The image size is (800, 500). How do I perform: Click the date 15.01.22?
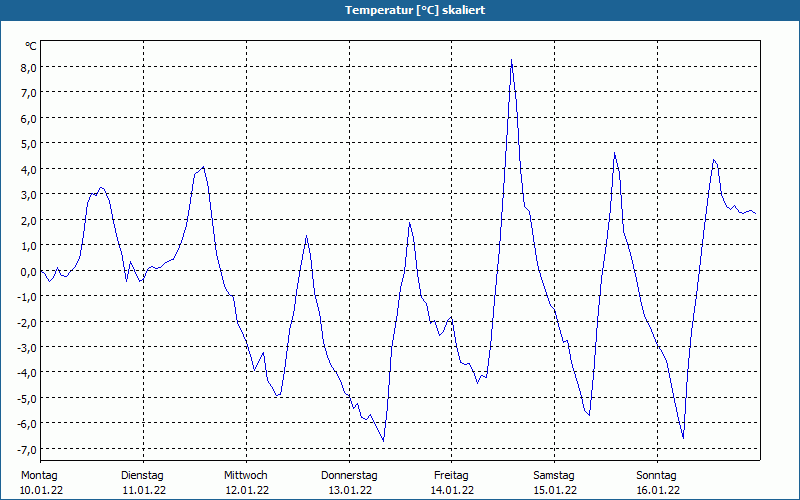pos(555,490)
